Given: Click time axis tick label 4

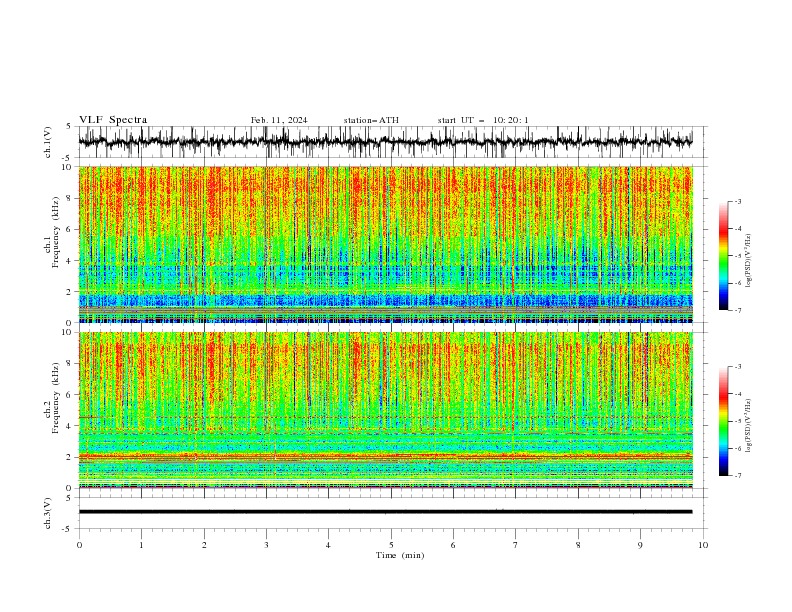Looking at the screenshot, I should [328, 545].
